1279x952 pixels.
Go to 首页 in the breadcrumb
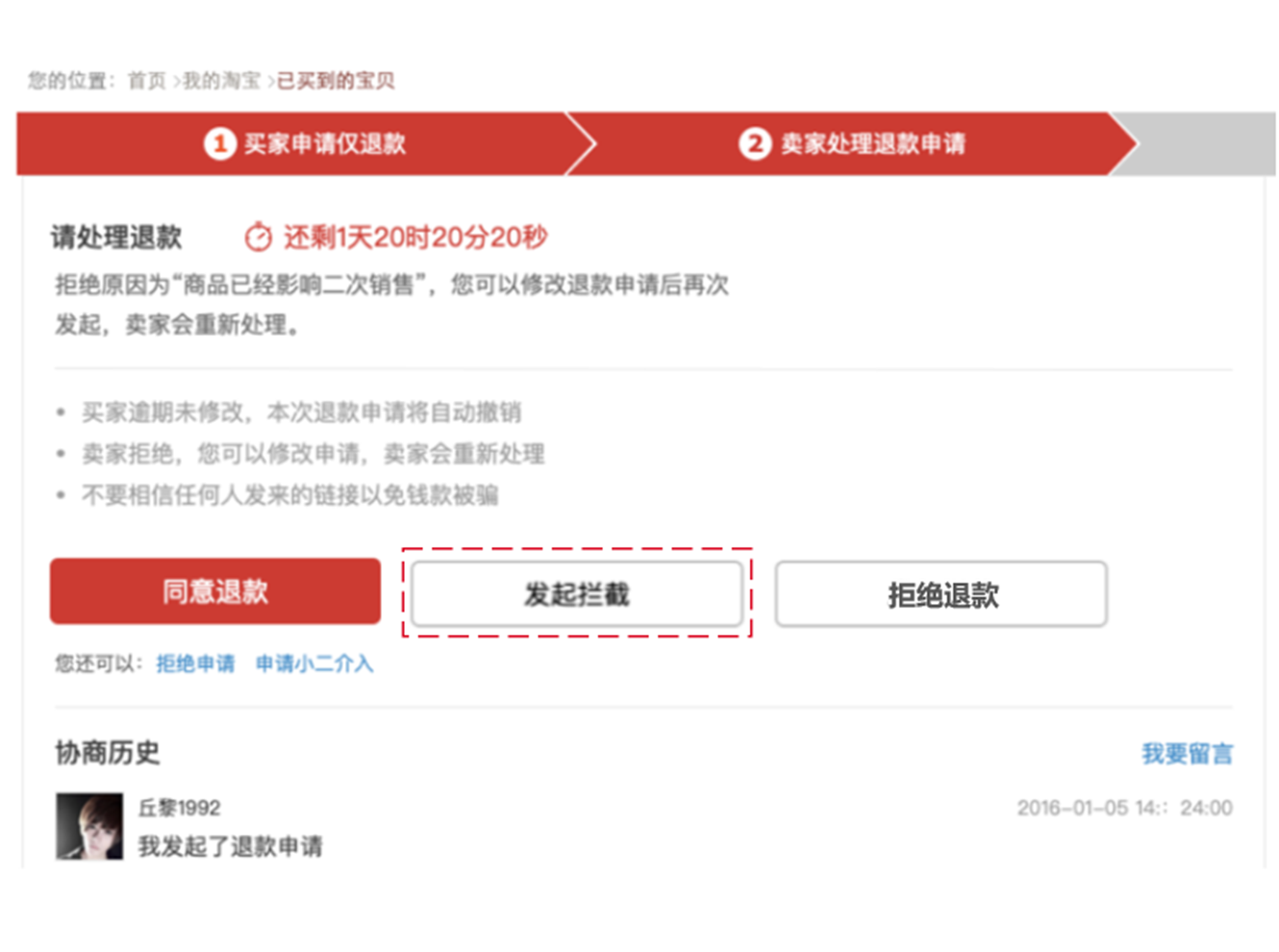pos(147,81)
